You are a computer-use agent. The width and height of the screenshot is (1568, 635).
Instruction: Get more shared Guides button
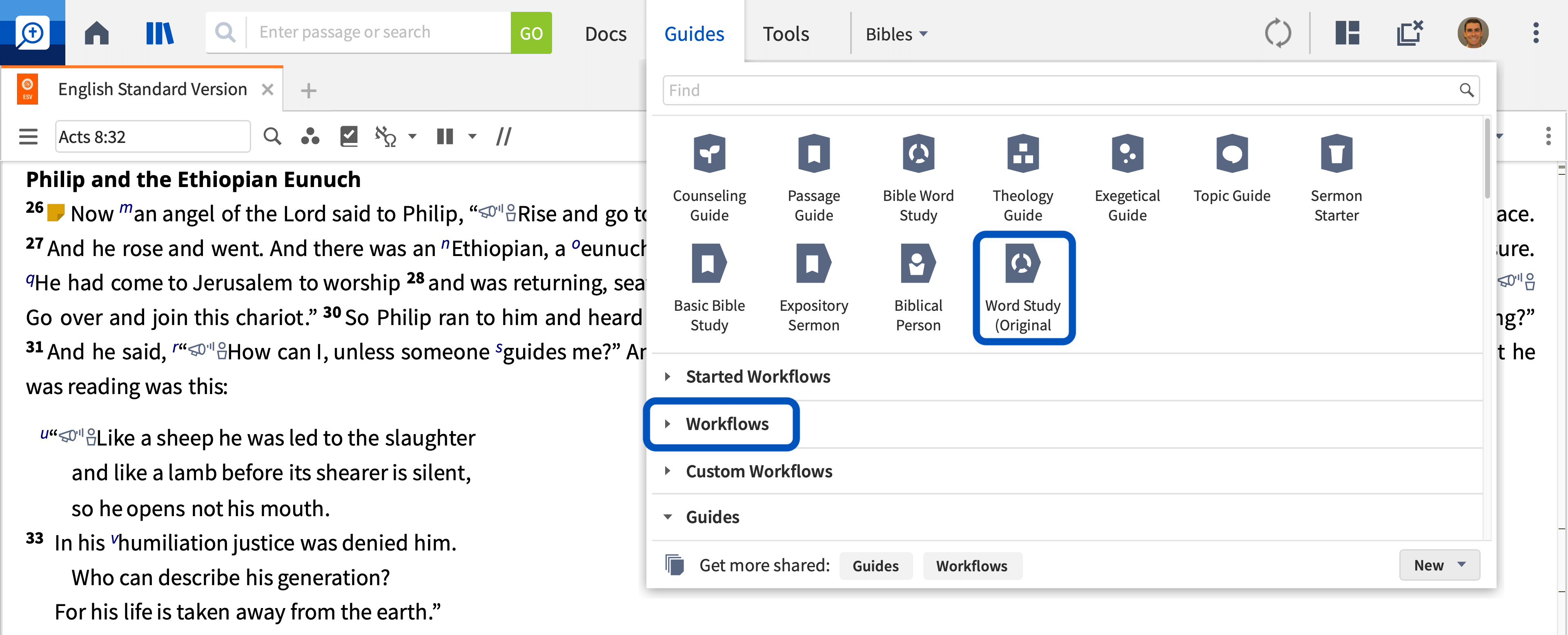pos(875,566)
